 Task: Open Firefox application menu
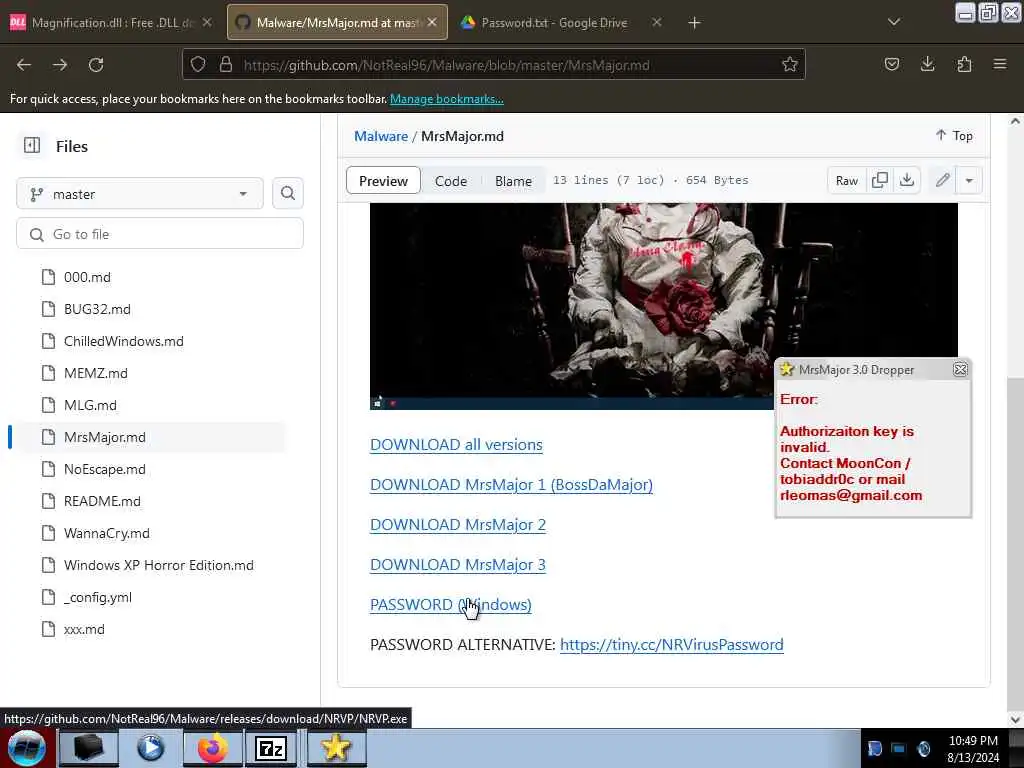pos(1000,64)
